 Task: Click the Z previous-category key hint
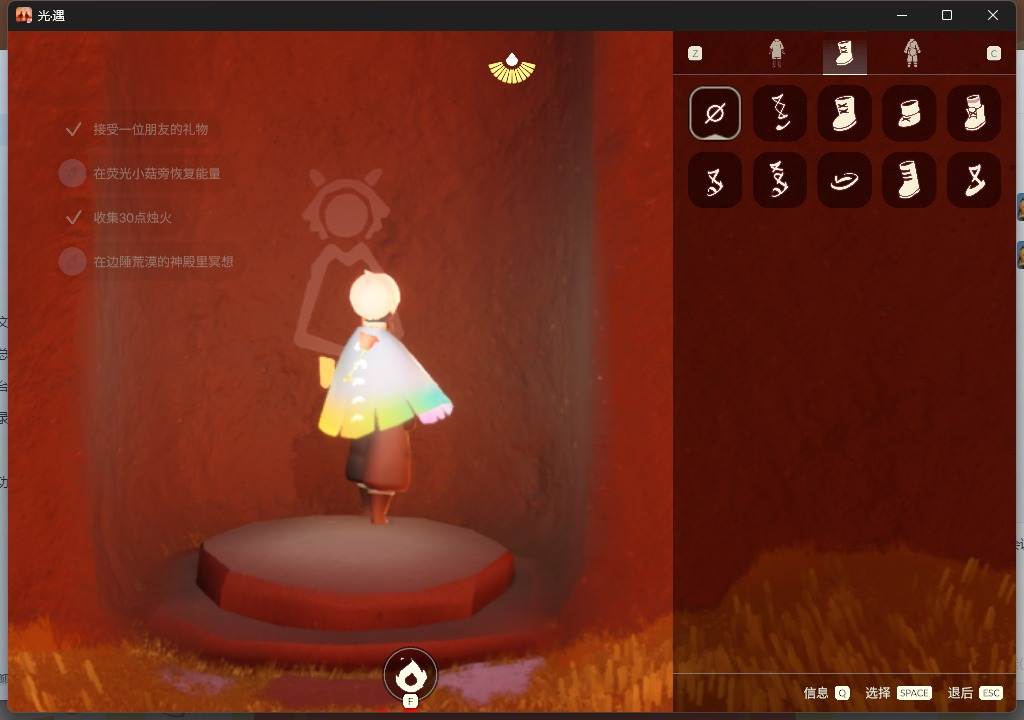pos(695,53)
